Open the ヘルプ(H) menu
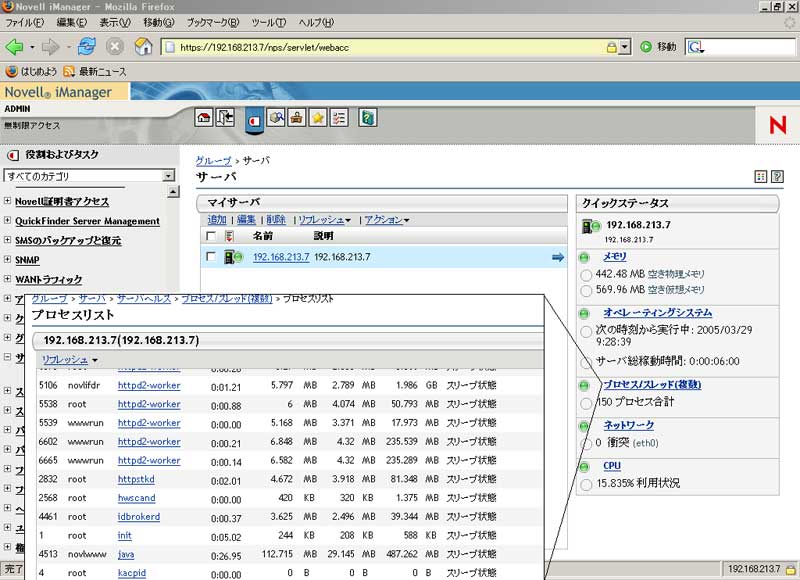This screenshot has height=580, width=800. [316, 22]
